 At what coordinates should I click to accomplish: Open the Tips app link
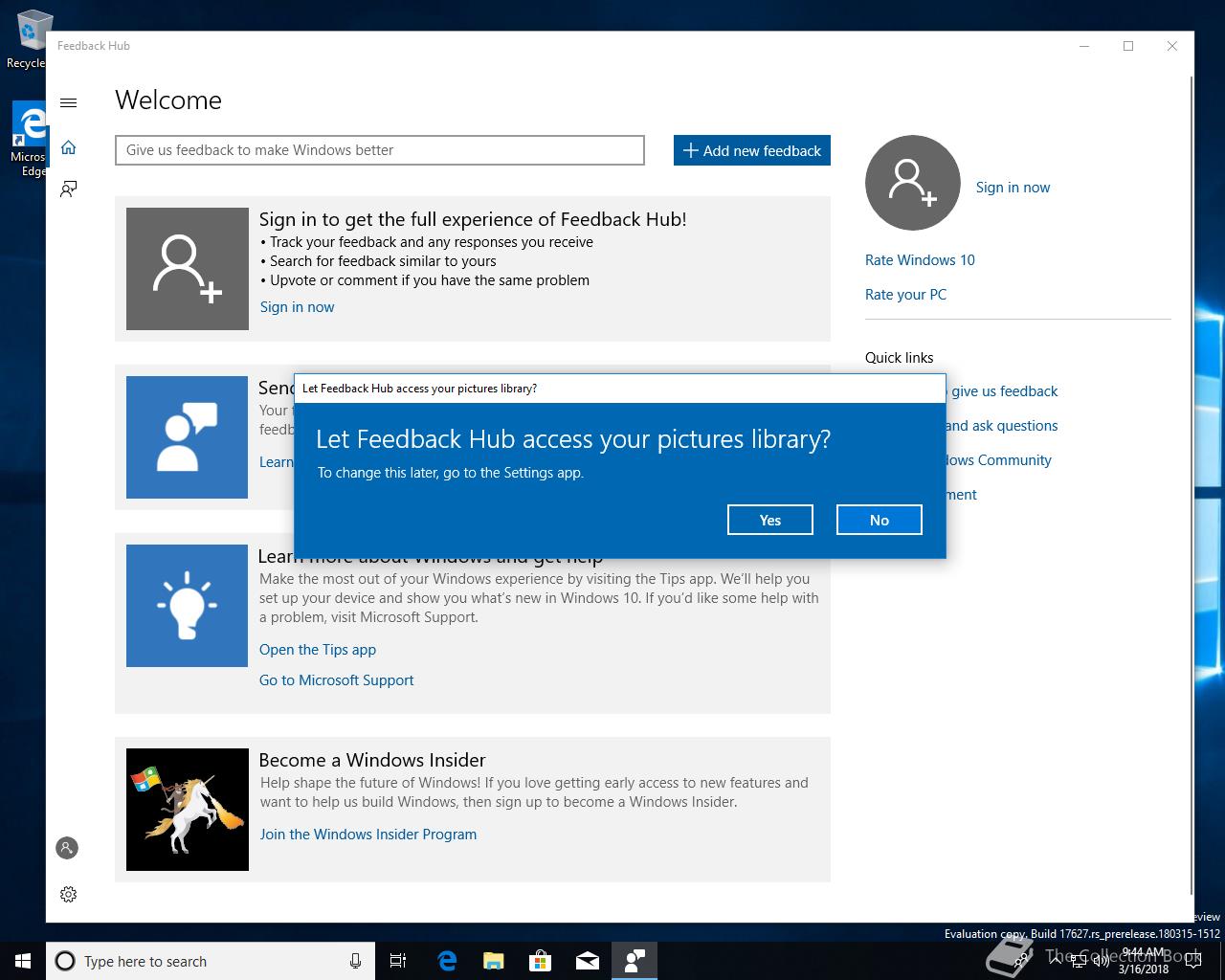click(x=318, y=650)
